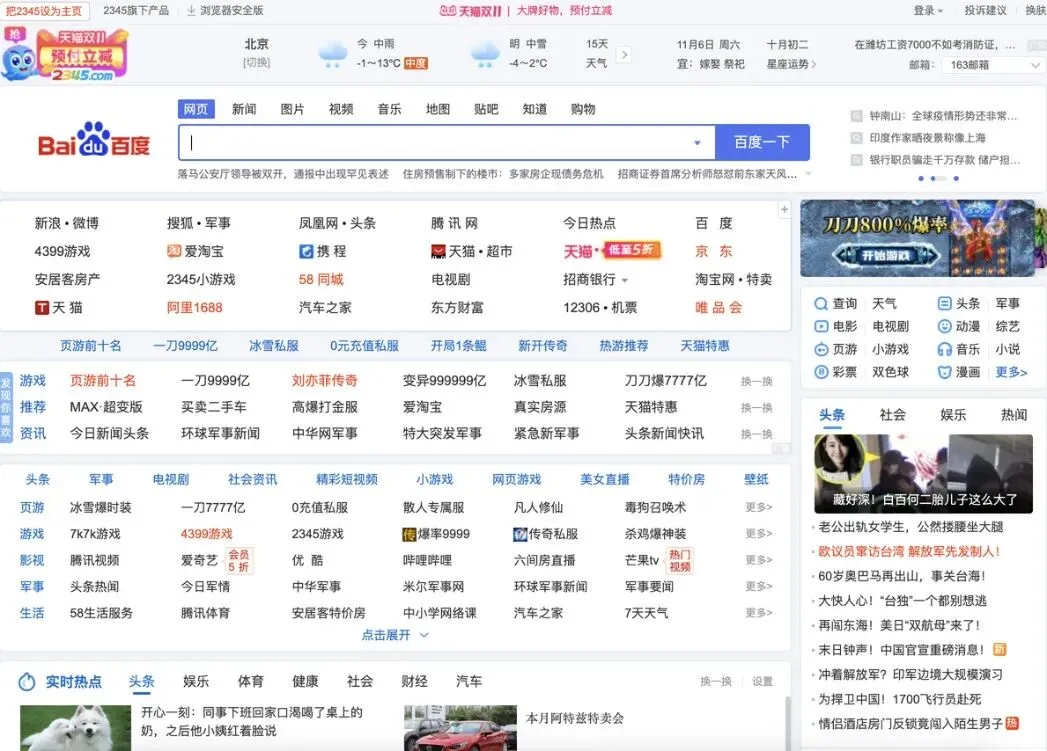Open the 携程 site link

coord(323,251)
